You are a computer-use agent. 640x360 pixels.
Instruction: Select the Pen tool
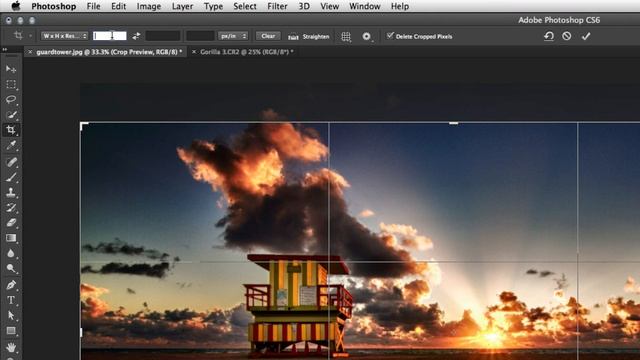[x=11, y=285]
